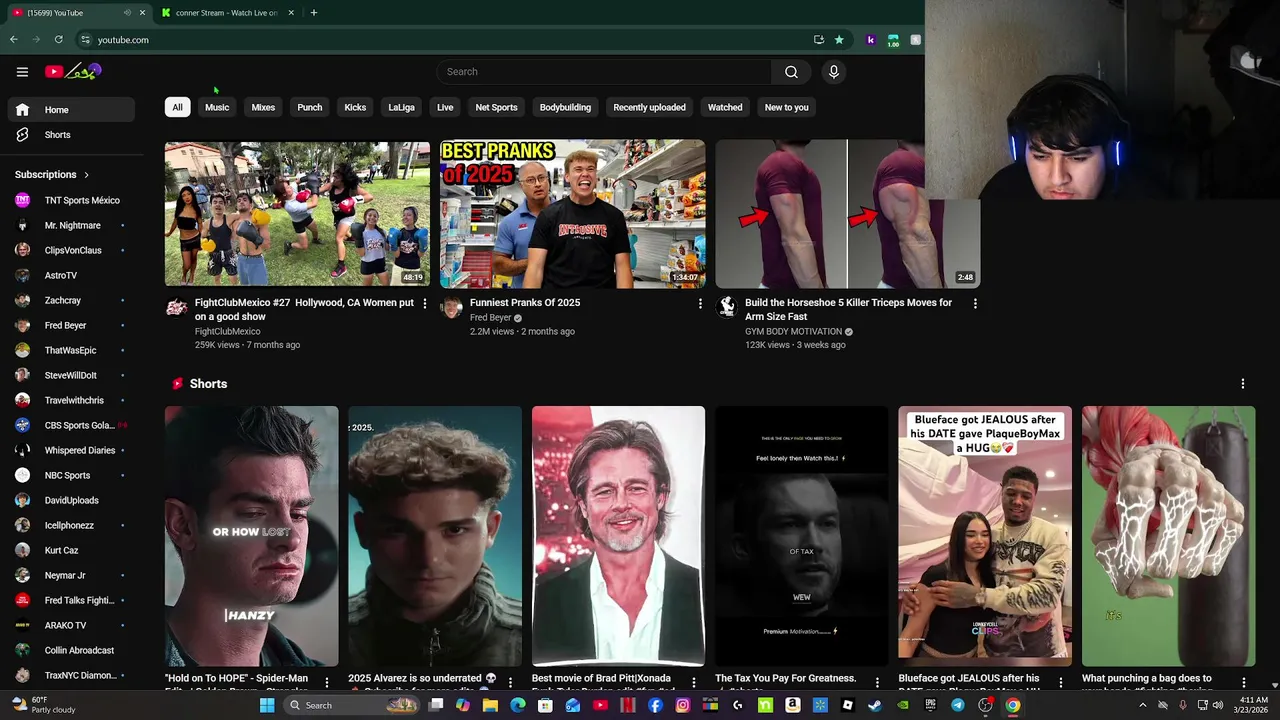Open more options for Brad Pitt short
The height and width of the screenshot is (720, 1280).
(694, 682)
